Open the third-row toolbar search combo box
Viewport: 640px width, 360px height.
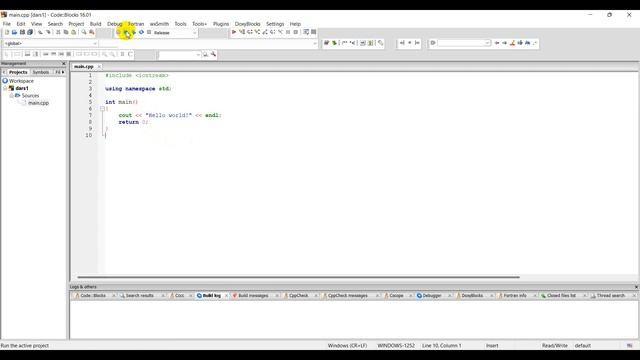coord(198,54)
